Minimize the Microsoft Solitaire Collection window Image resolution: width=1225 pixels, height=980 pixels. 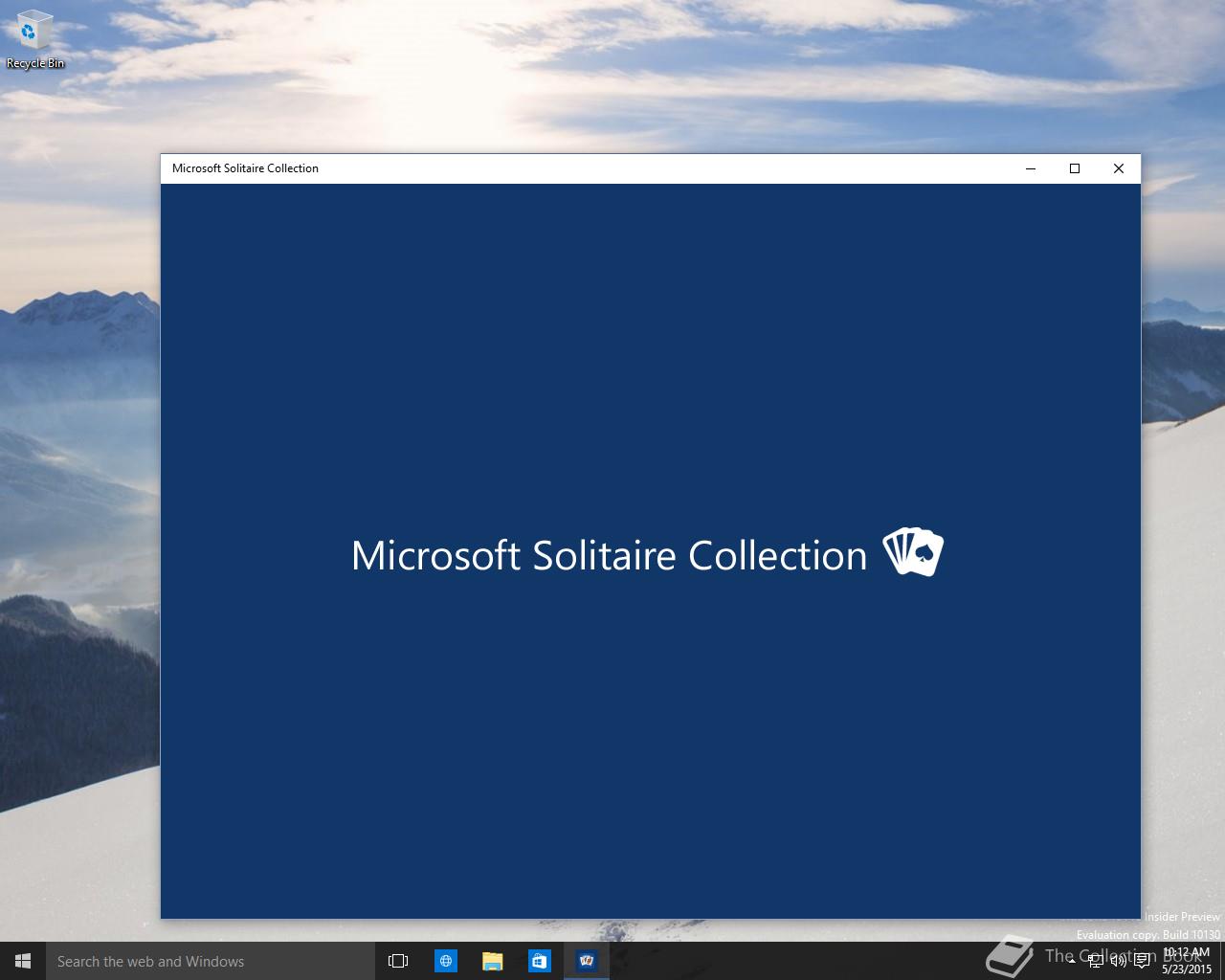click(1031, 168)
